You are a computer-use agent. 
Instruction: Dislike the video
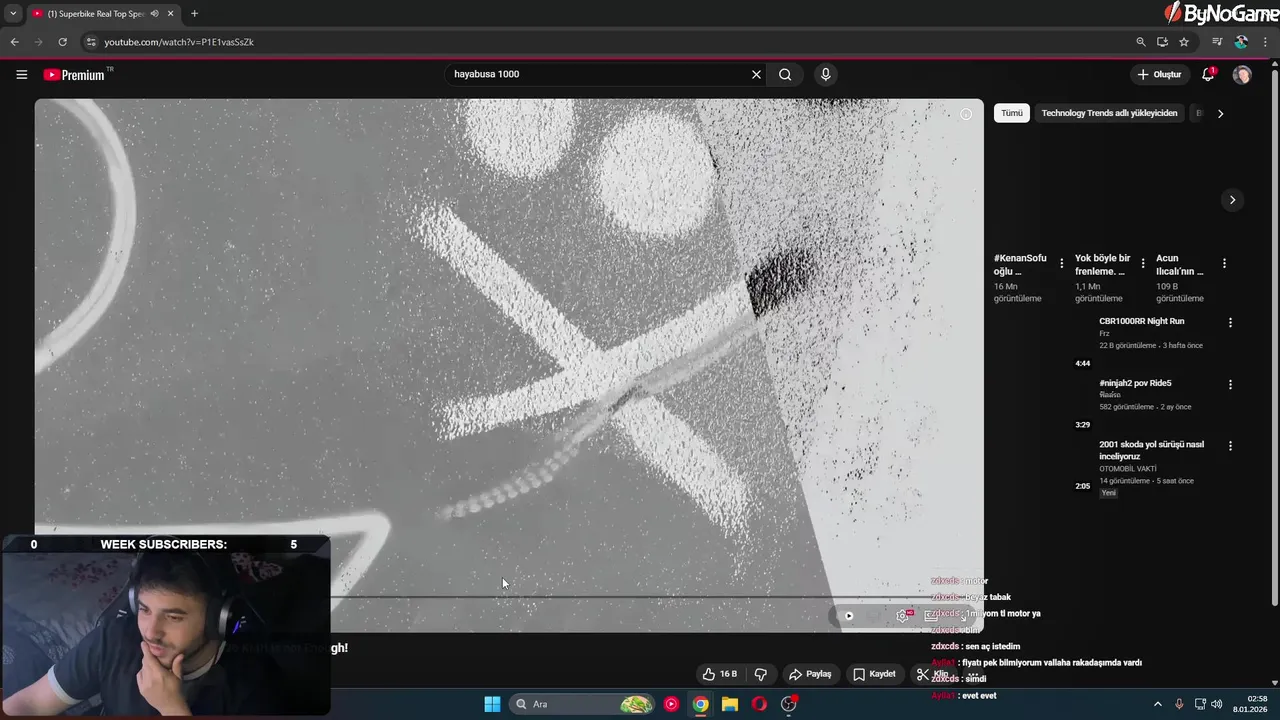760,674
